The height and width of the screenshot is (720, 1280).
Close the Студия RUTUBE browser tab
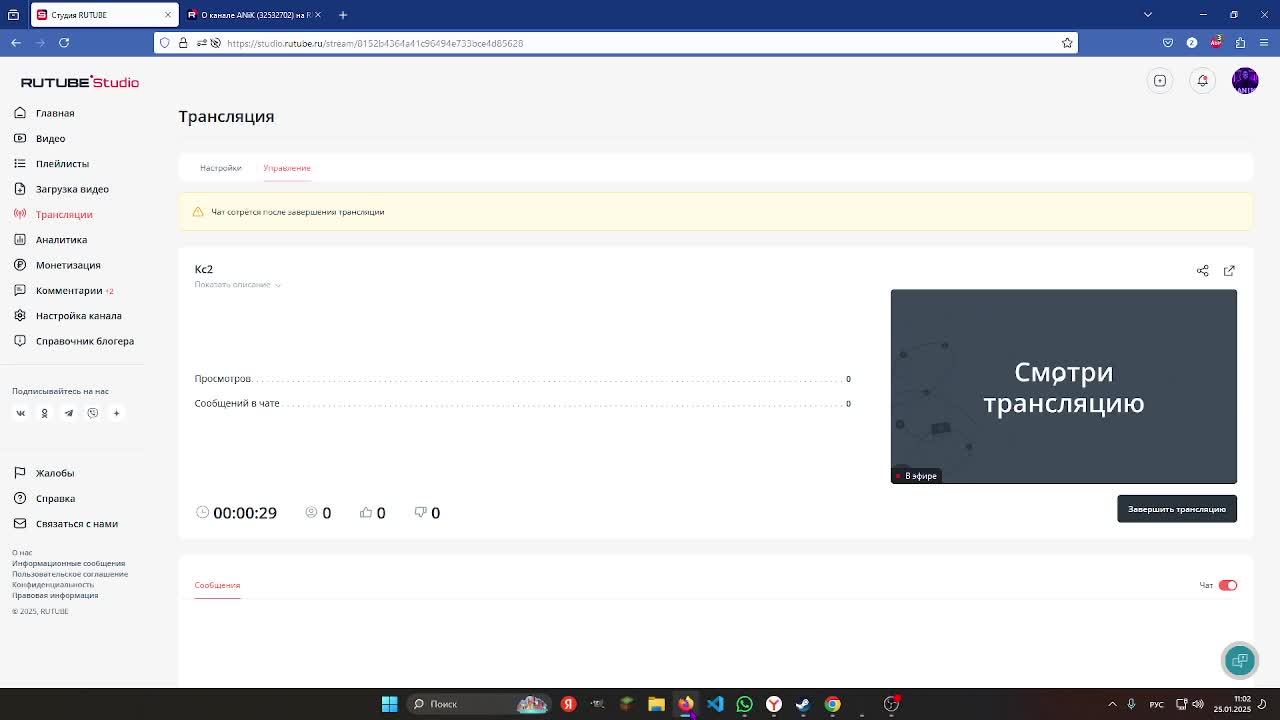(x=168, y=15)
